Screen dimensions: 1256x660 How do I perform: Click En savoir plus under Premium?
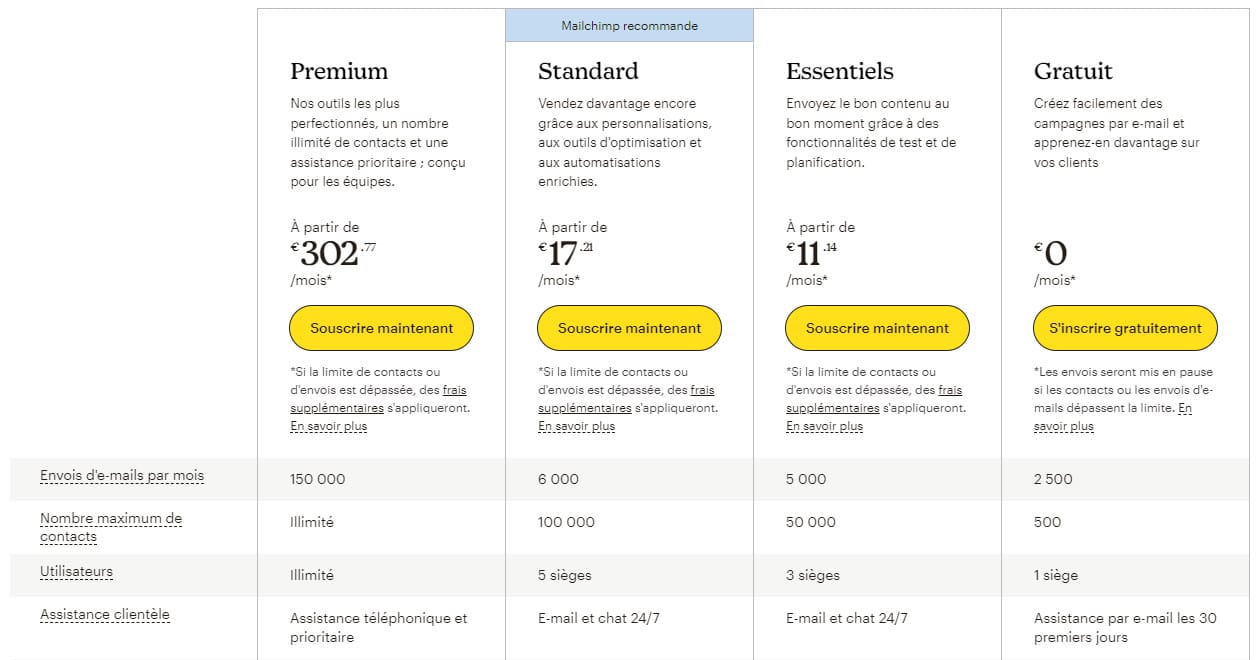pyautogui.click(x=328, y=426)
